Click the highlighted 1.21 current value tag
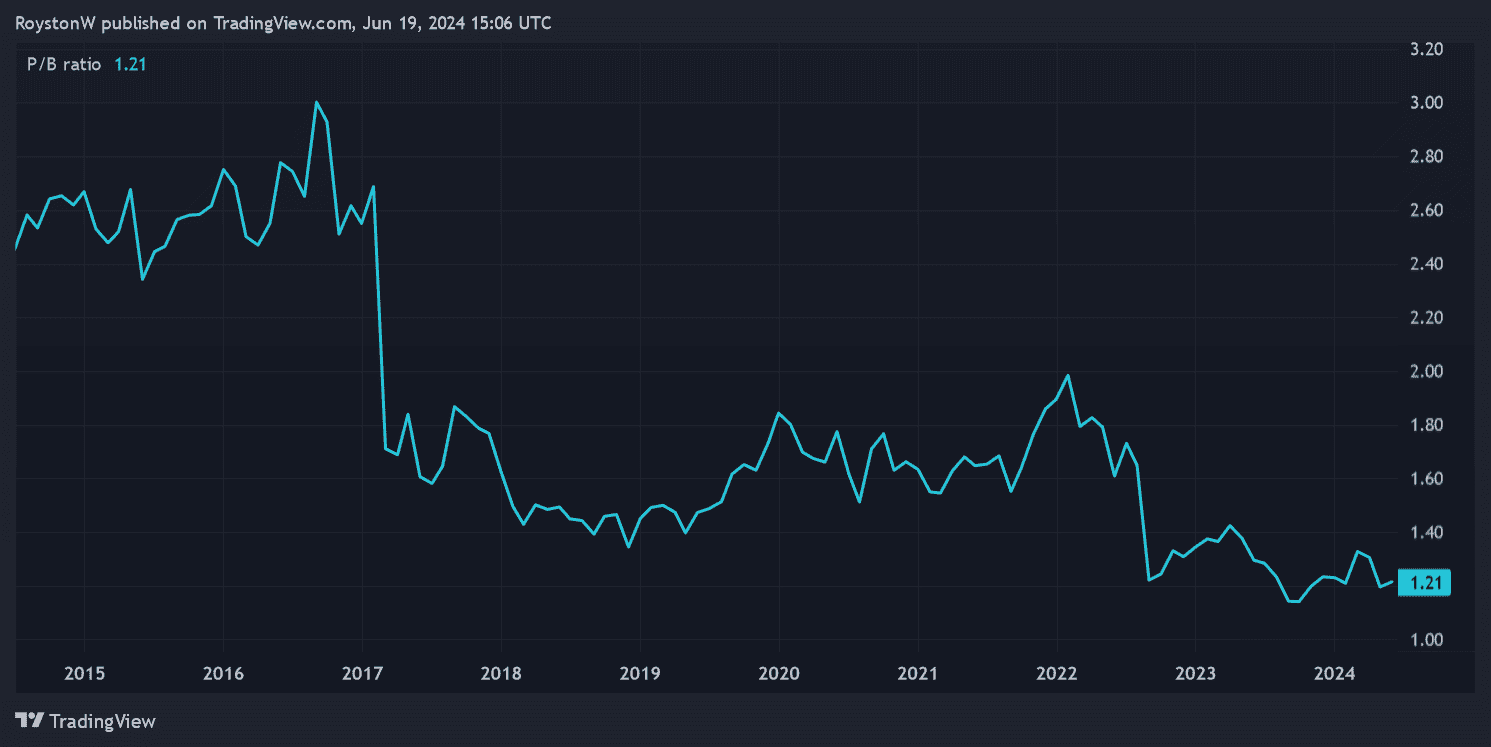This screenshot has height=747, width=1491. [1423, 583]
